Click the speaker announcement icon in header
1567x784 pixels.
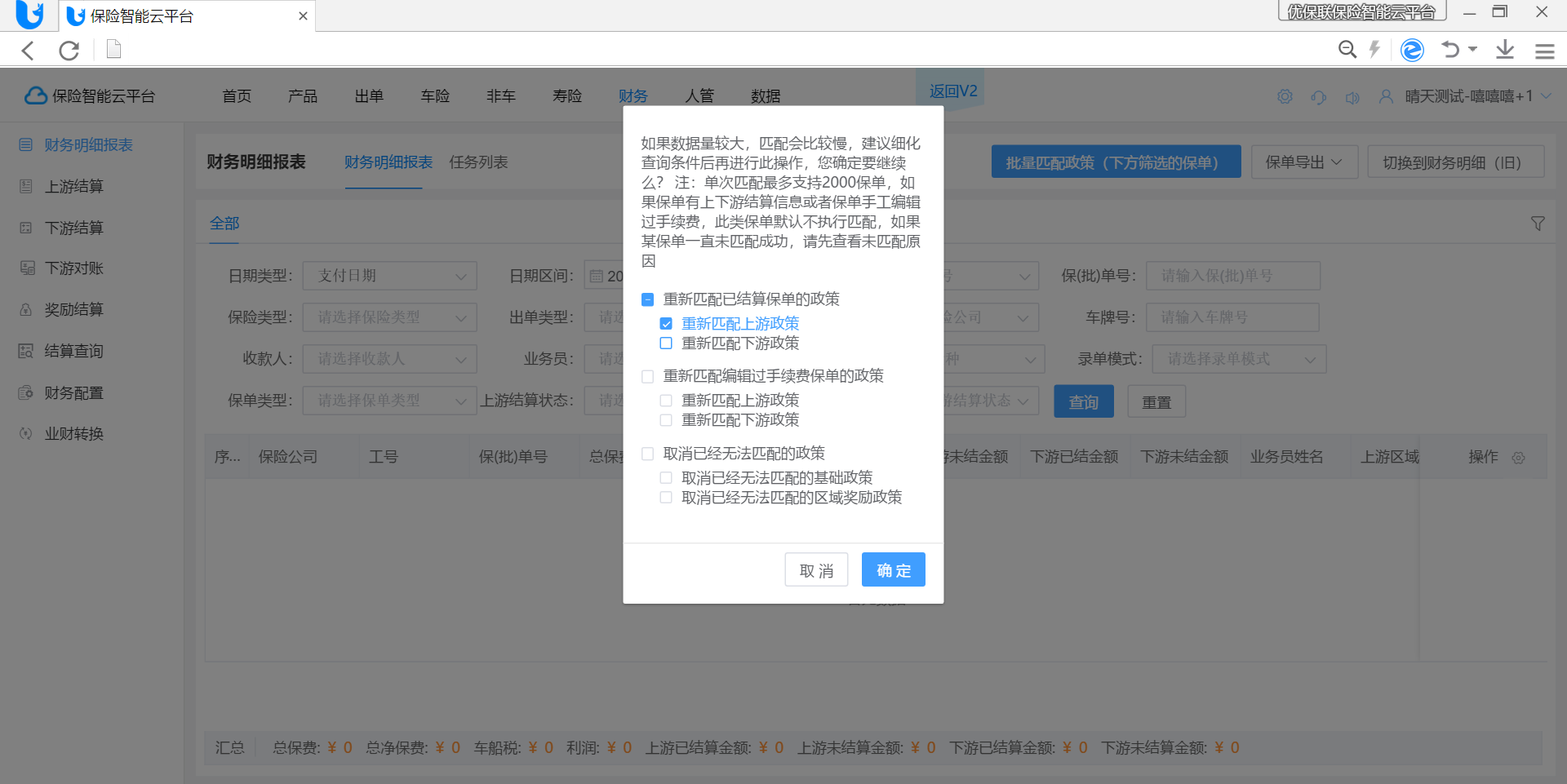point(1352,97)
